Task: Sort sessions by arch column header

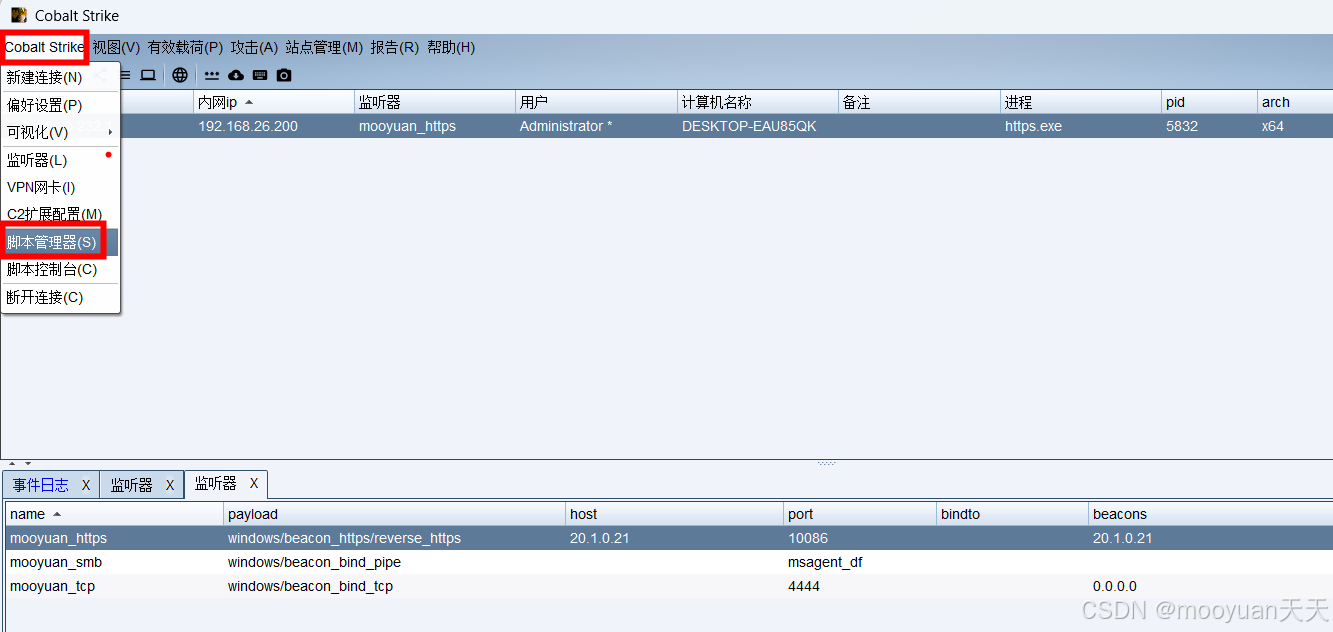Action: click(1295, 102)
